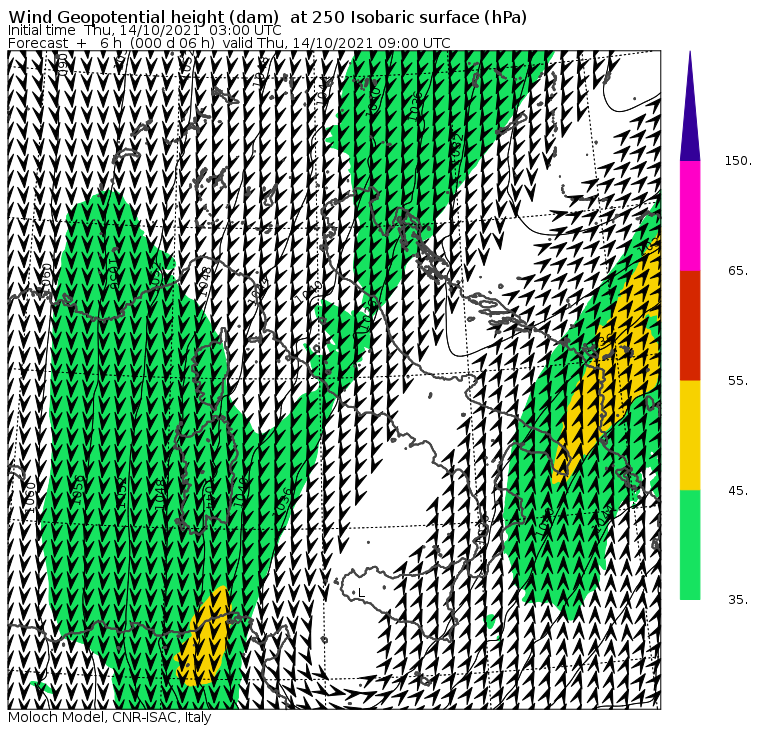This screenshot has height=731, width=760.
Task: Click the yellow wind maximum near Tunisia
Action: (204, 637)
